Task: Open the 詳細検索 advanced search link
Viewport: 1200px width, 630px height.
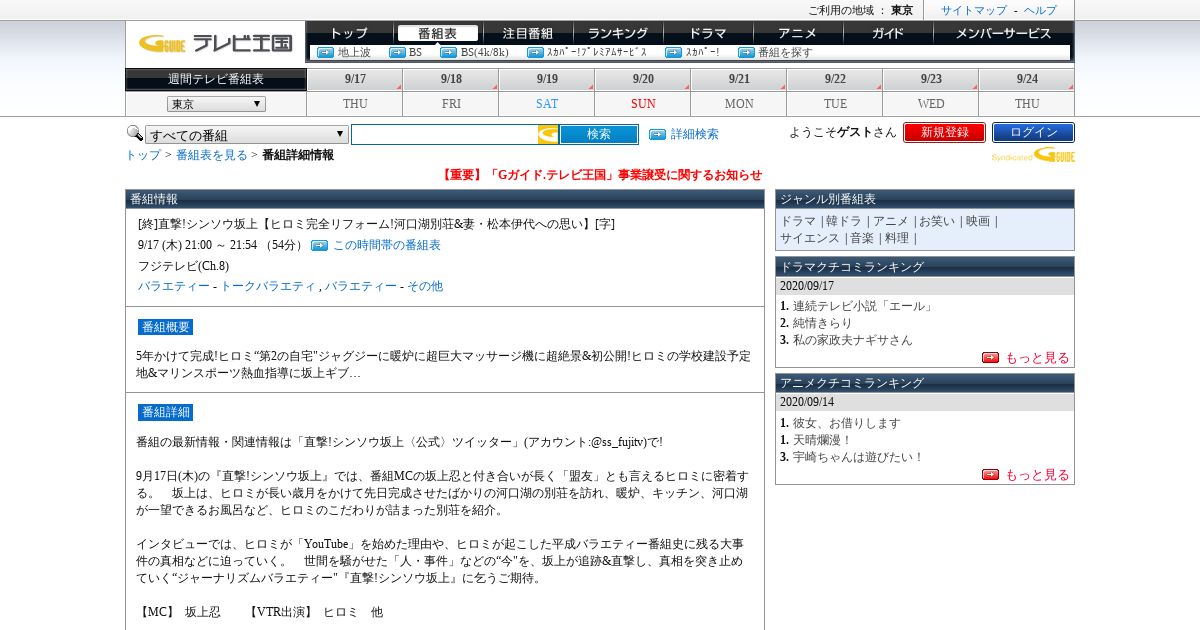Action: point(694,134)
